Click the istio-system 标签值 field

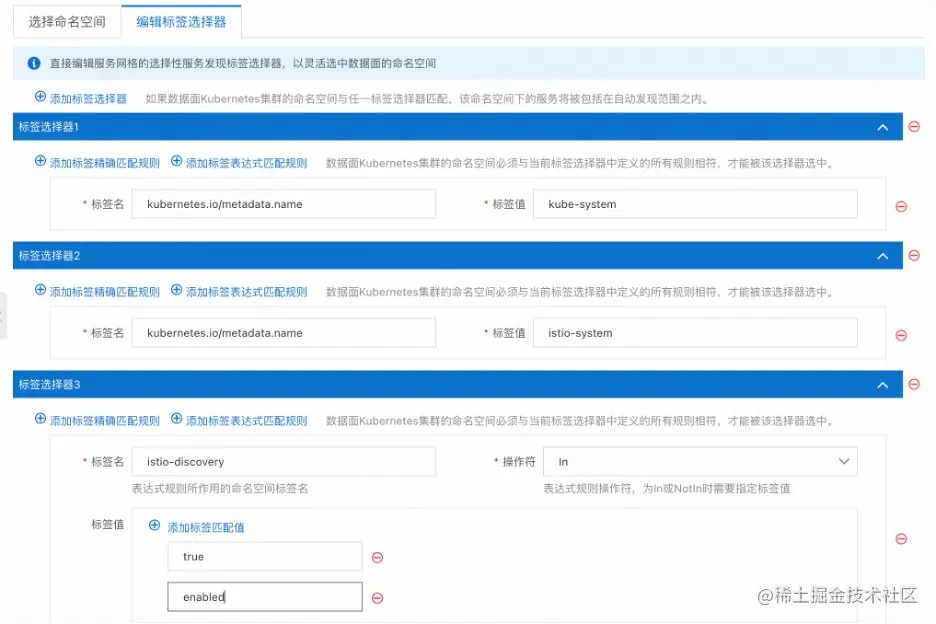click(695, 333)
